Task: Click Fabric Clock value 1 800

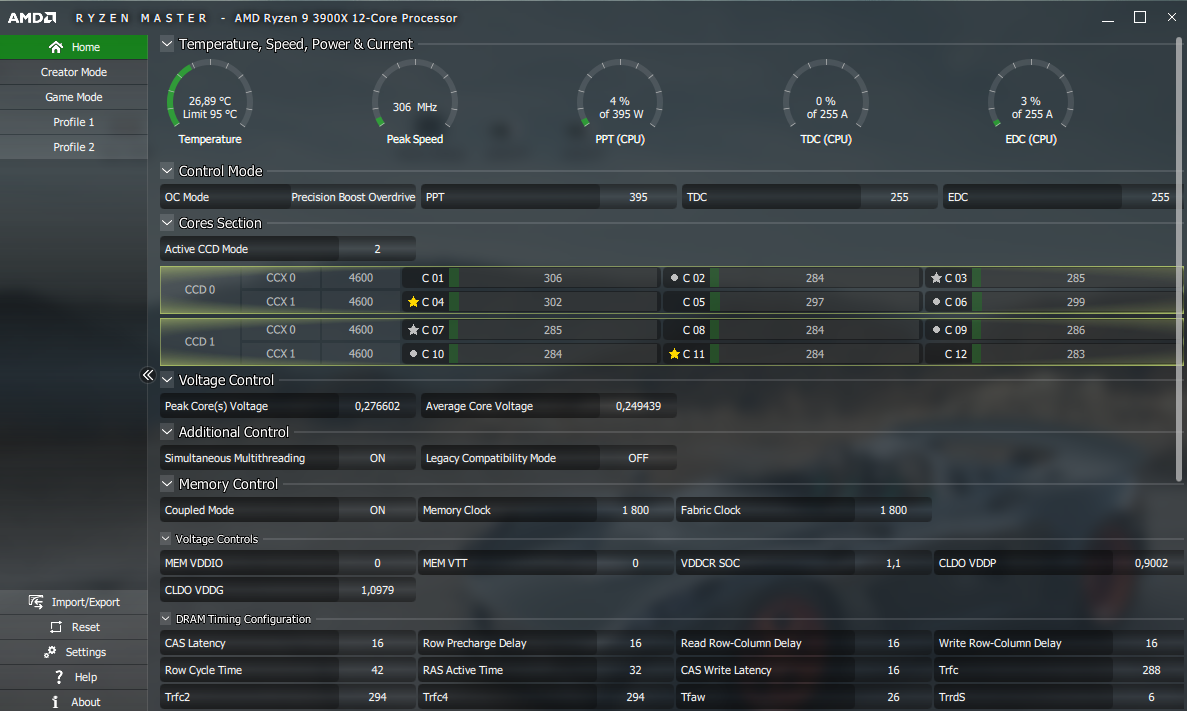Action: (x=893, y=510)
